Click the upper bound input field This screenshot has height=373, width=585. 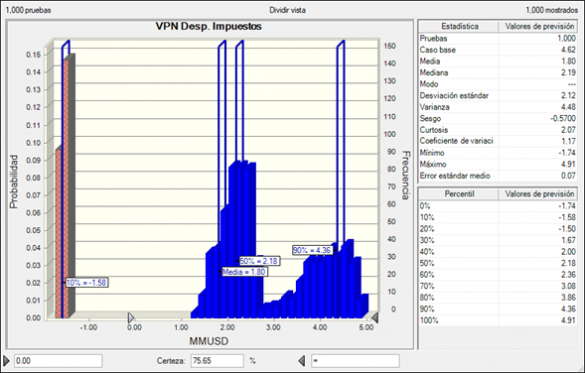pyautogui.click(x=355, y=361)
